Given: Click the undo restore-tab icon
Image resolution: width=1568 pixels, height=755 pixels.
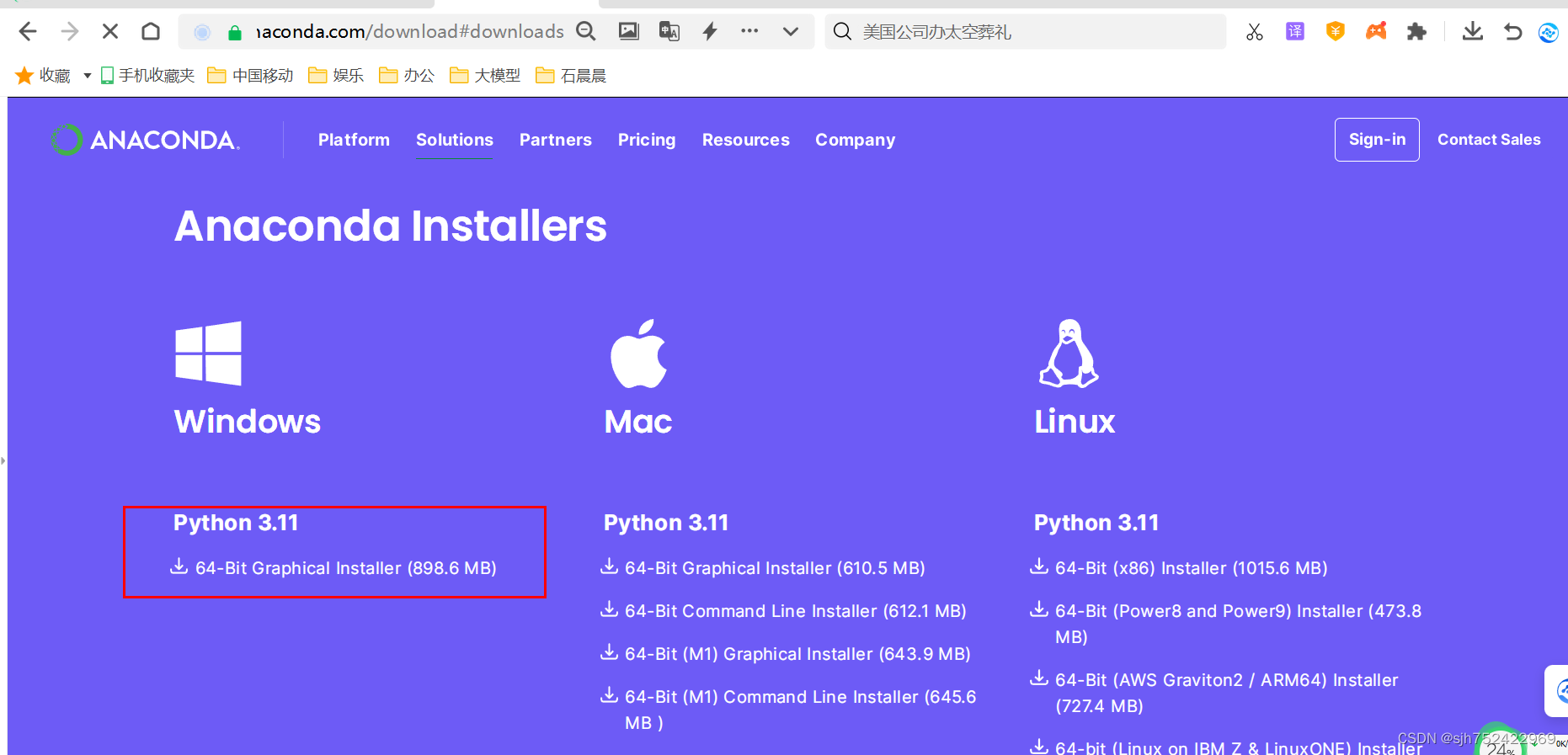Looking at the screenshot, I should point(1513,32).
